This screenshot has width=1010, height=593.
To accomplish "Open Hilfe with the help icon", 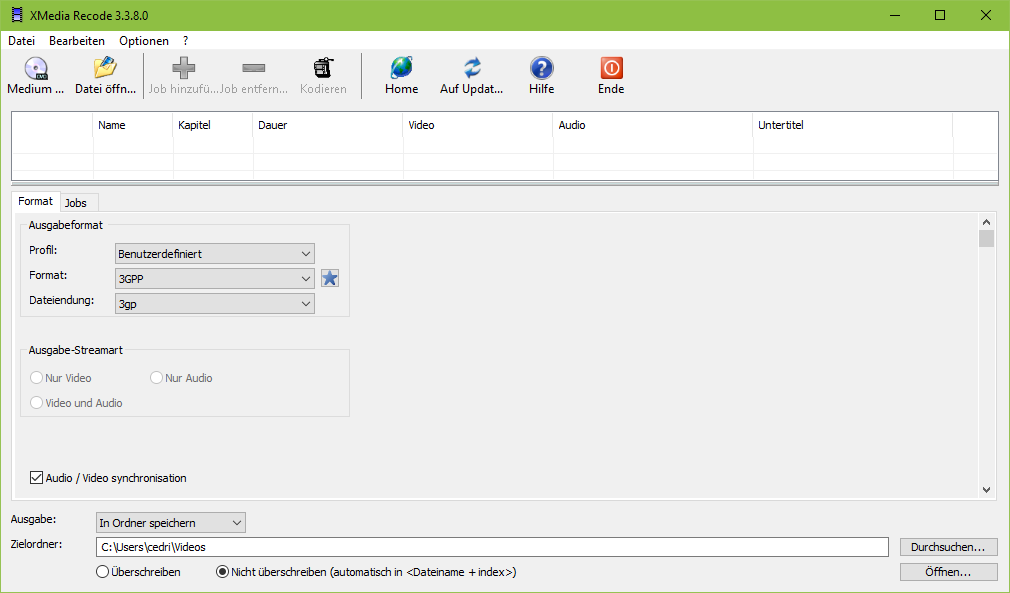I will 541,73.
